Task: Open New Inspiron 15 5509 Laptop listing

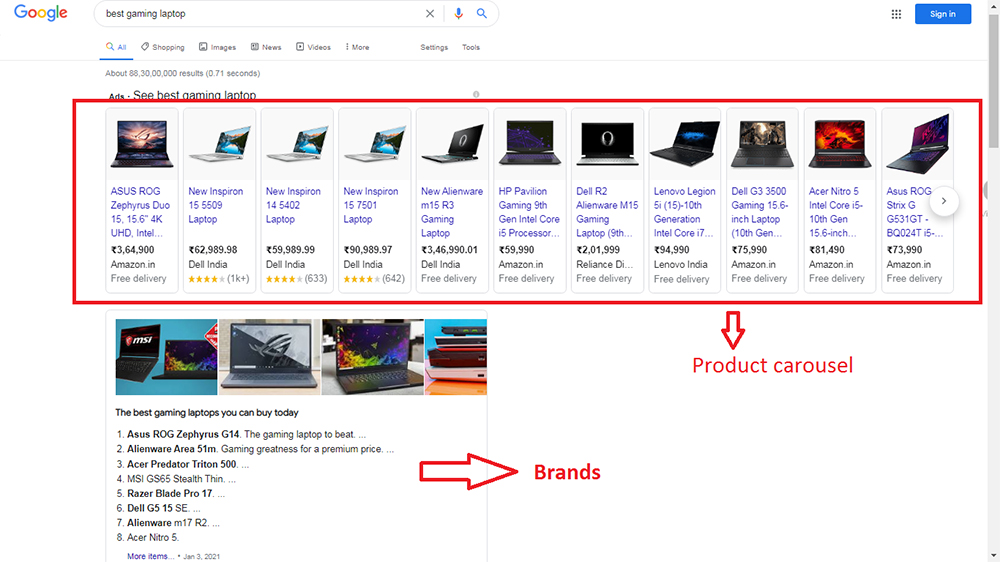Action: click(x=216, y=205)
